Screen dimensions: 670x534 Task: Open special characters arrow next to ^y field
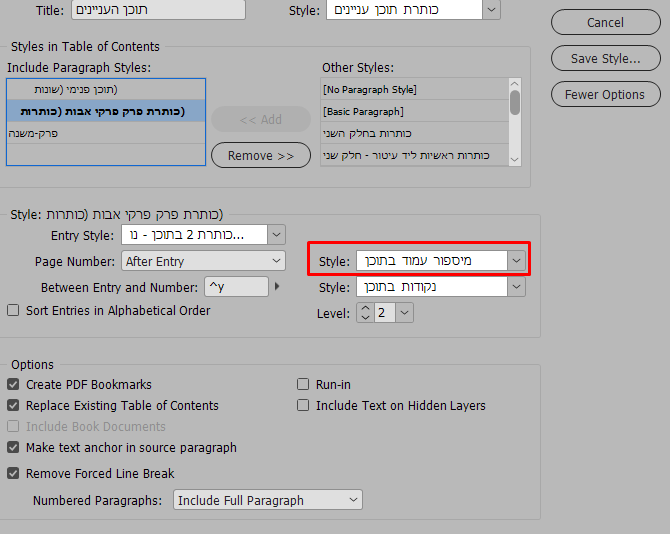tap(277, 286)
